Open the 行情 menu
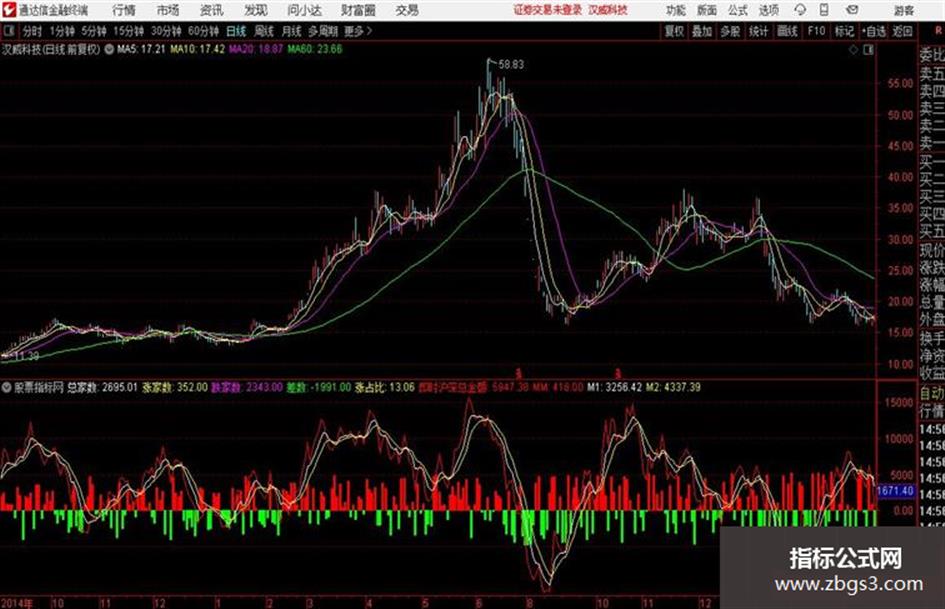The image size is (945, 609). tap(124, 10)
